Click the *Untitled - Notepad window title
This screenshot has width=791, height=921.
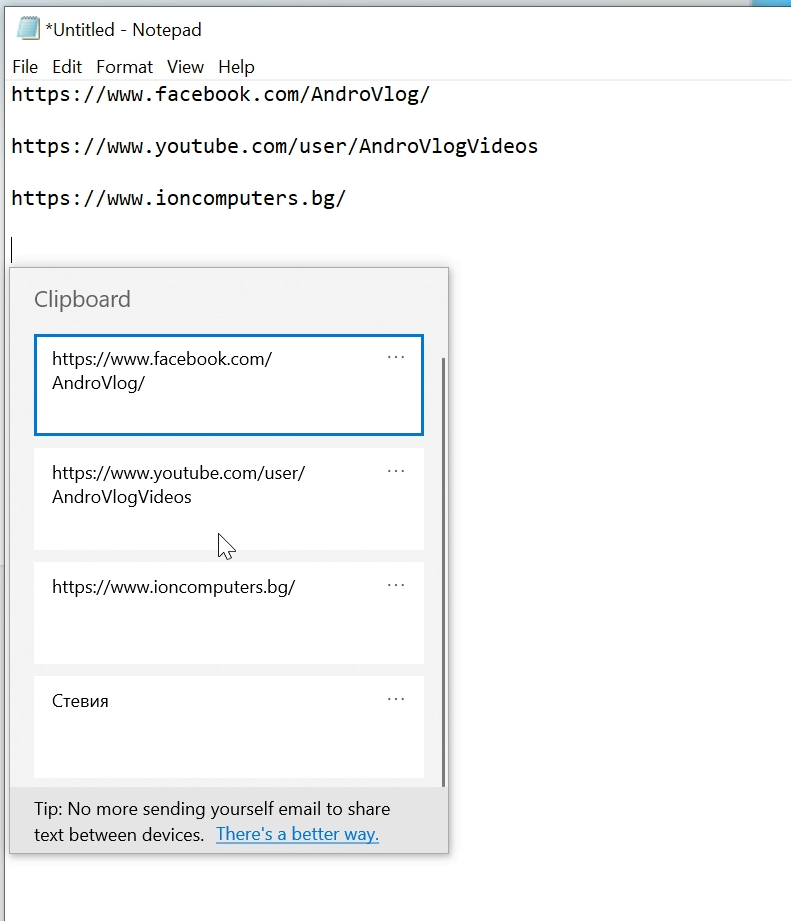(x=123, y=29)
